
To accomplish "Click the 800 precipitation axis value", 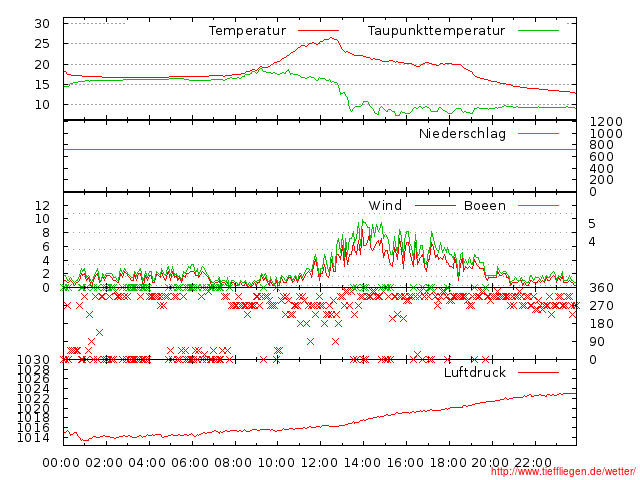I will [x=602, y=144].
